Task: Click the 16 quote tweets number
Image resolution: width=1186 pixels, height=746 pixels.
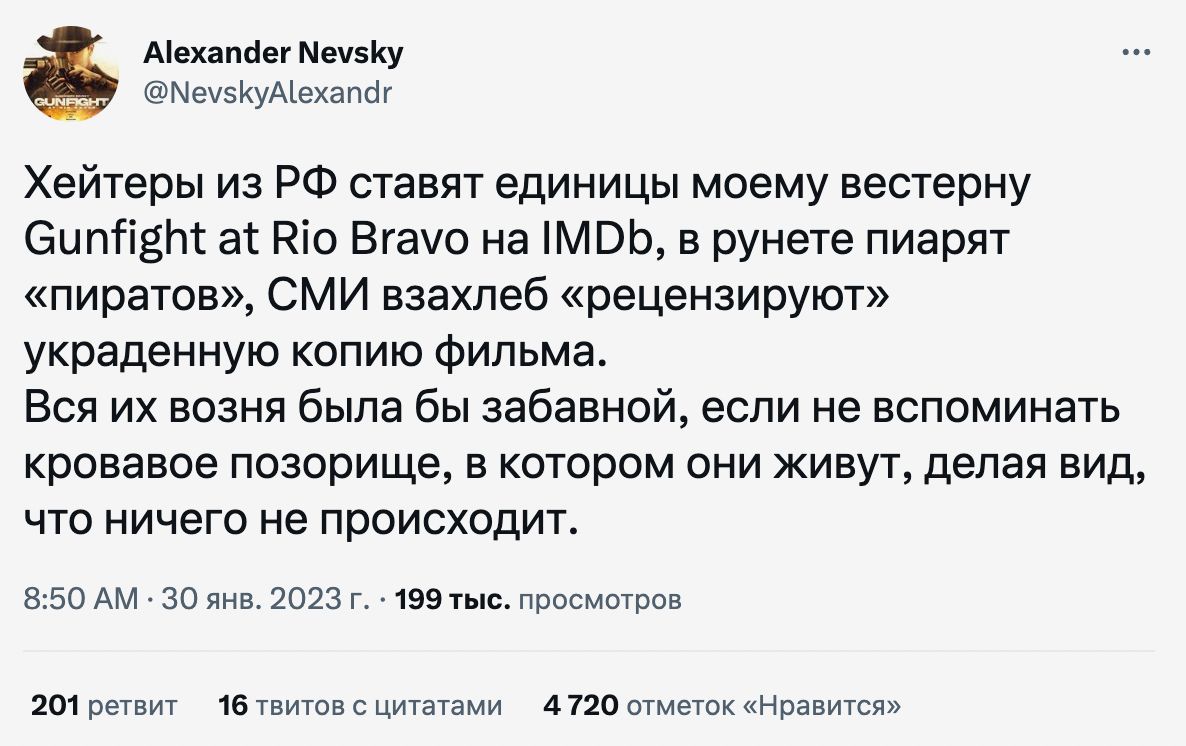Action: (232, 706)
